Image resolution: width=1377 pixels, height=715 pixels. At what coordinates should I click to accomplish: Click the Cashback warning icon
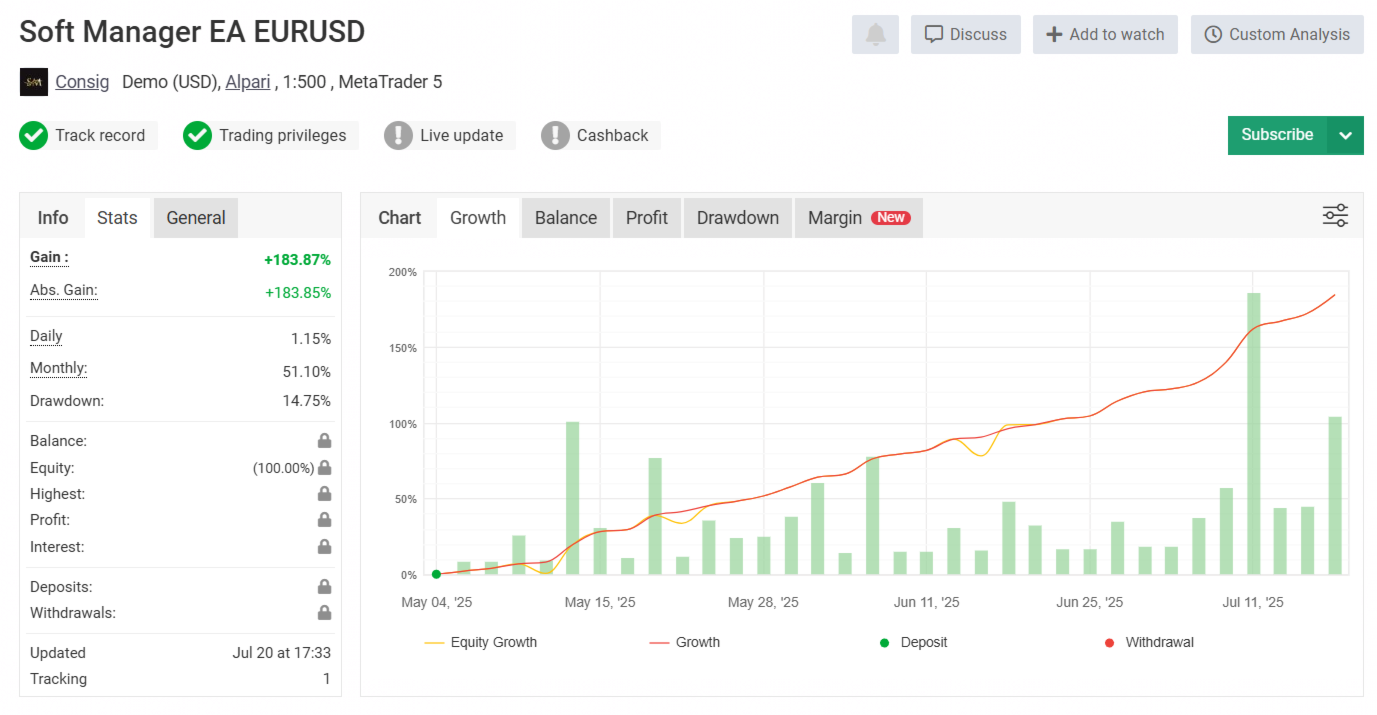[555, 136]
